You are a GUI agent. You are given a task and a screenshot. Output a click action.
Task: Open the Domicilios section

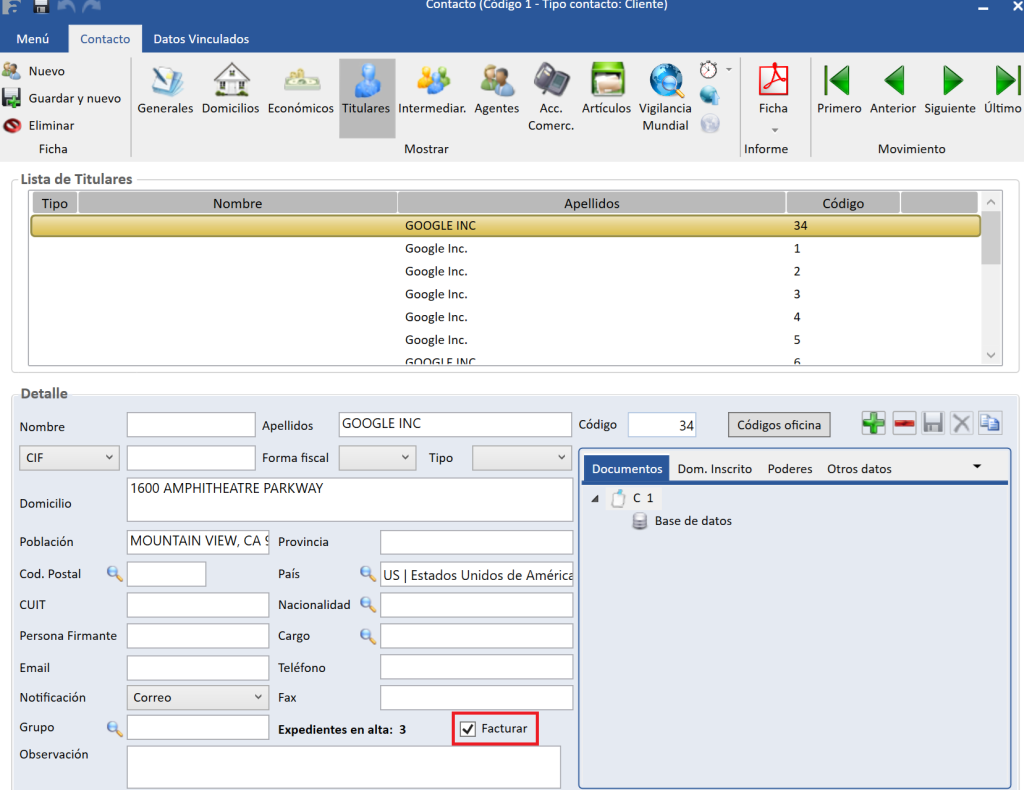(231, 89)
